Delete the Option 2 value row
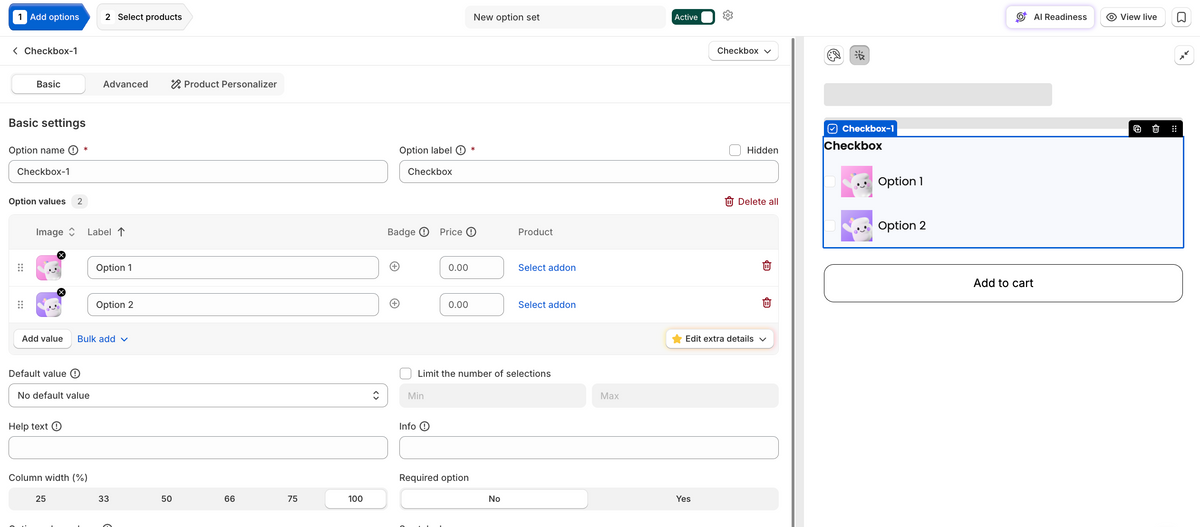The width and height of the screenshot is (1200, 527). click(x=767, y=302)
